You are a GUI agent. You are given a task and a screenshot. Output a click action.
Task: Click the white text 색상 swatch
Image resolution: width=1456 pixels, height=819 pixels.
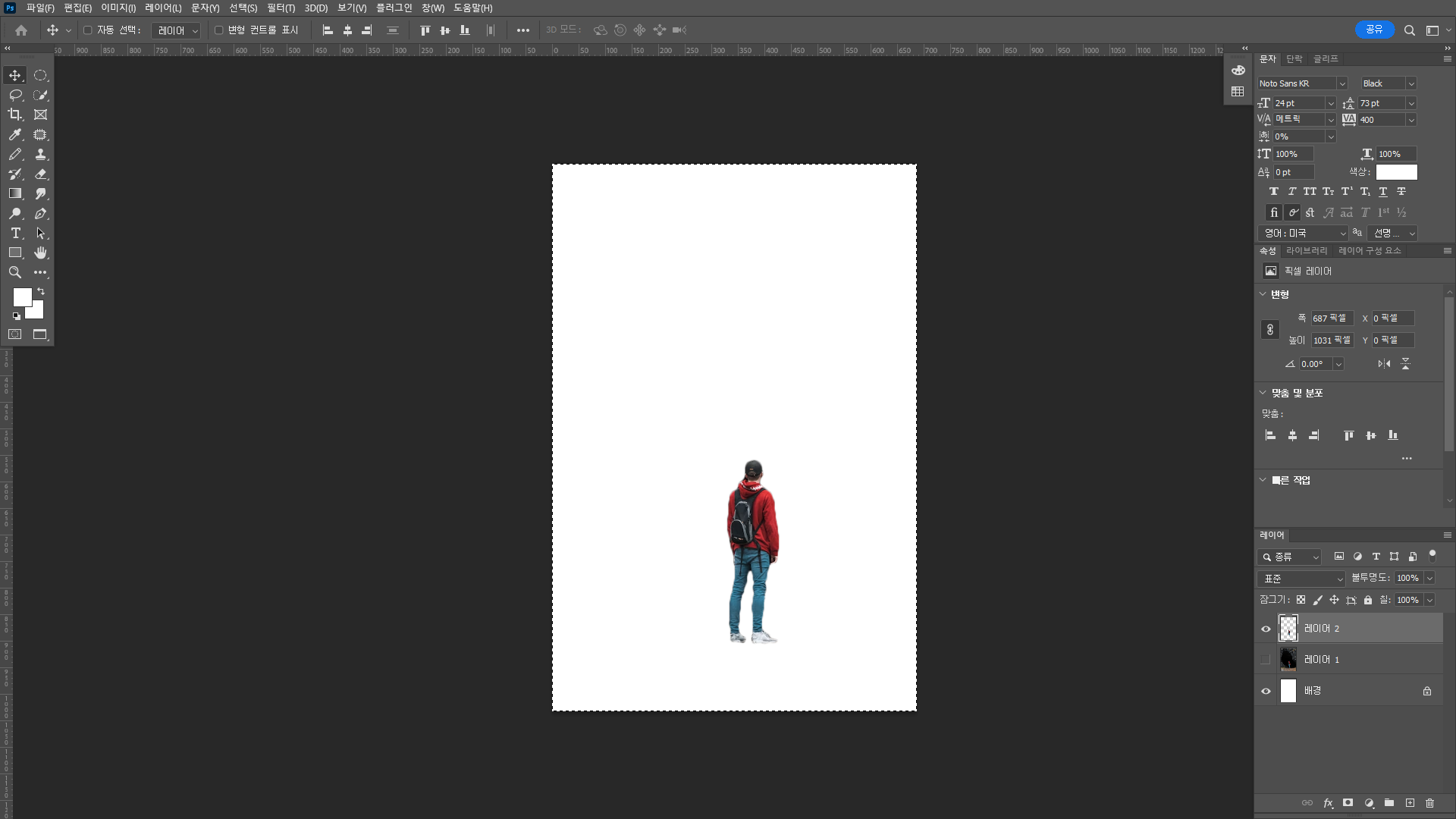pos(1396,172)
